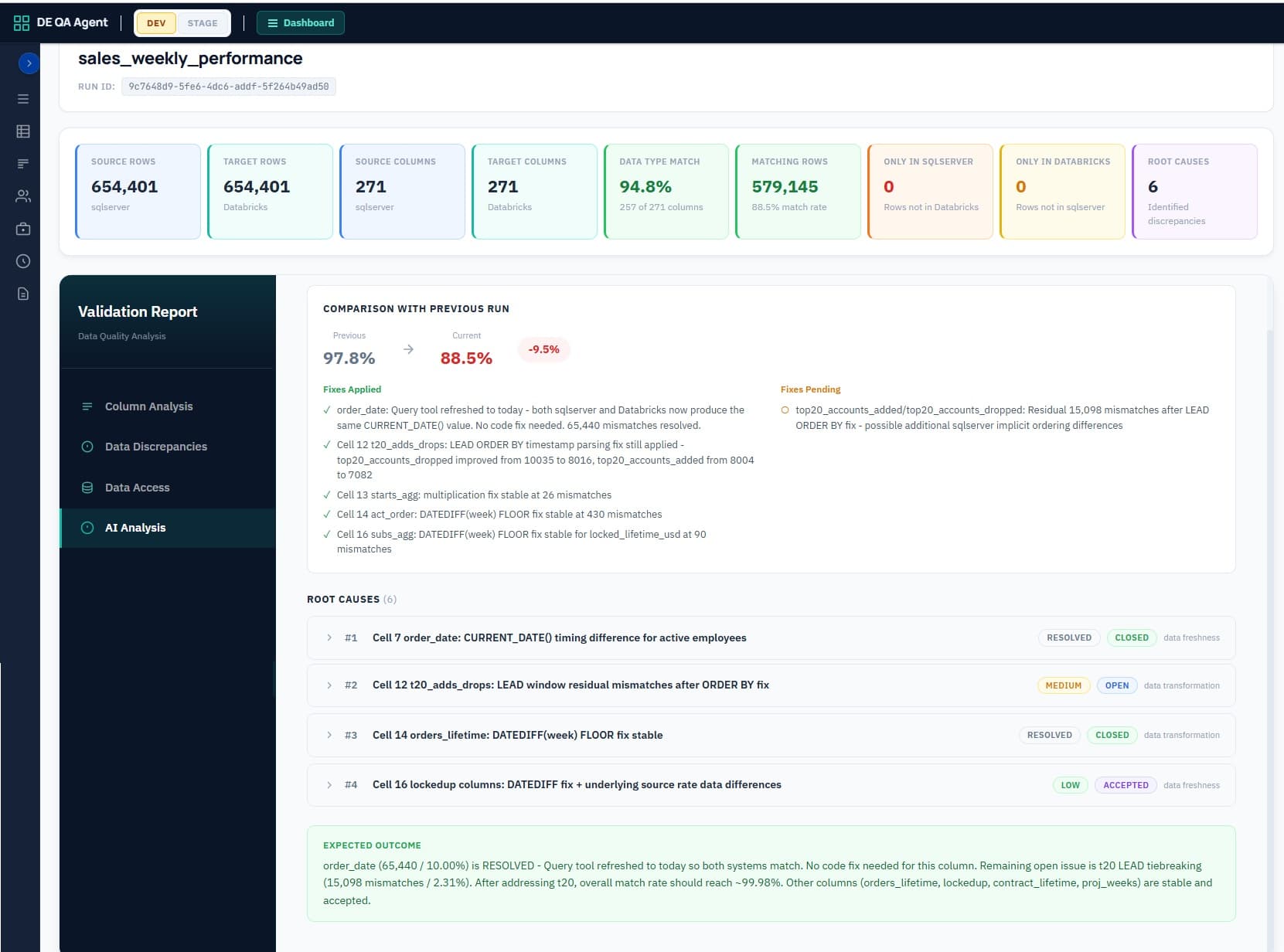The width and height of the screenshot is (1284, 952).
Task: Open the table grid icon in left sidebar
Action: tap(23, 131)
